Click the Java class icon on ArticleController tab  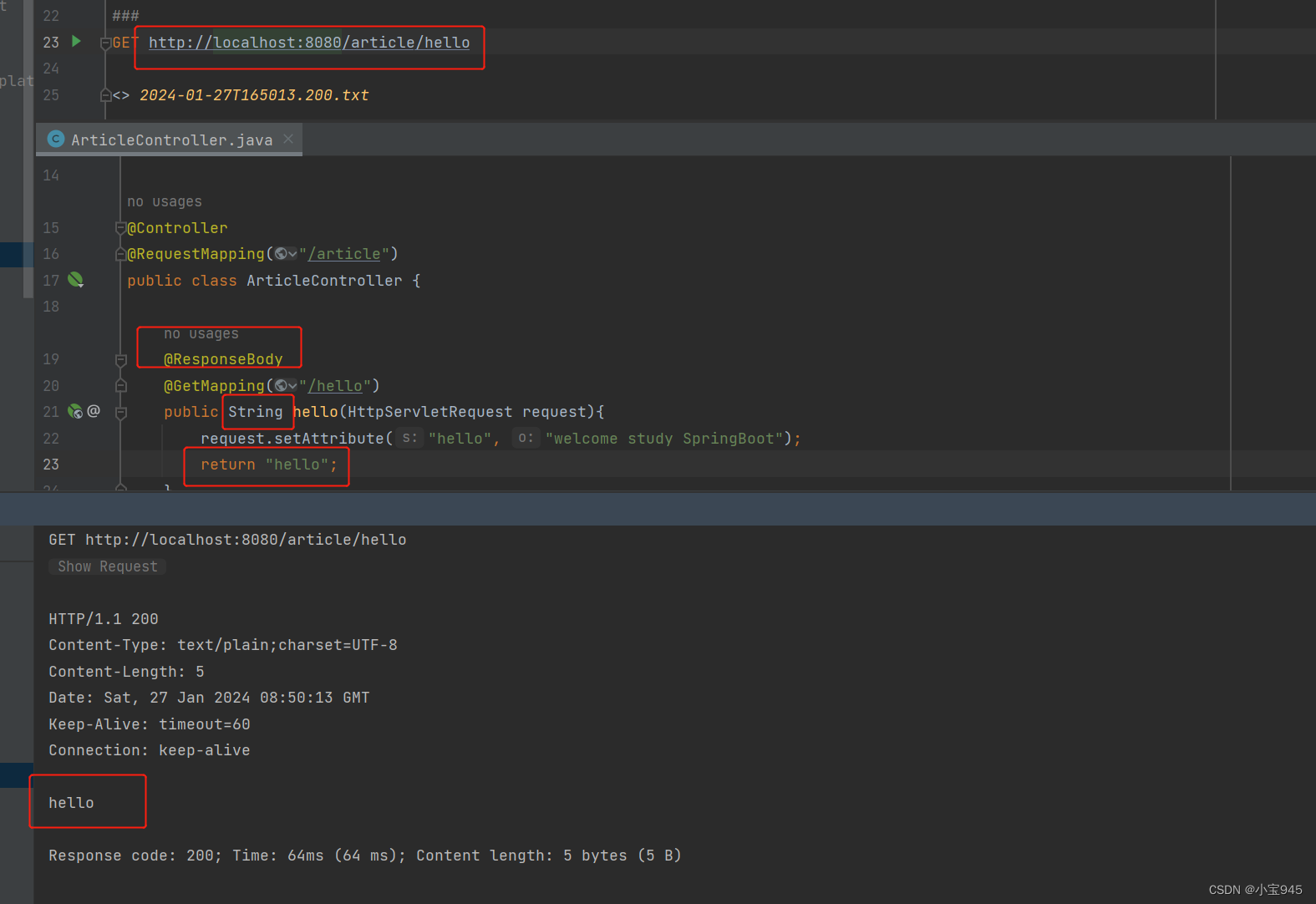(x=56, y=139)
